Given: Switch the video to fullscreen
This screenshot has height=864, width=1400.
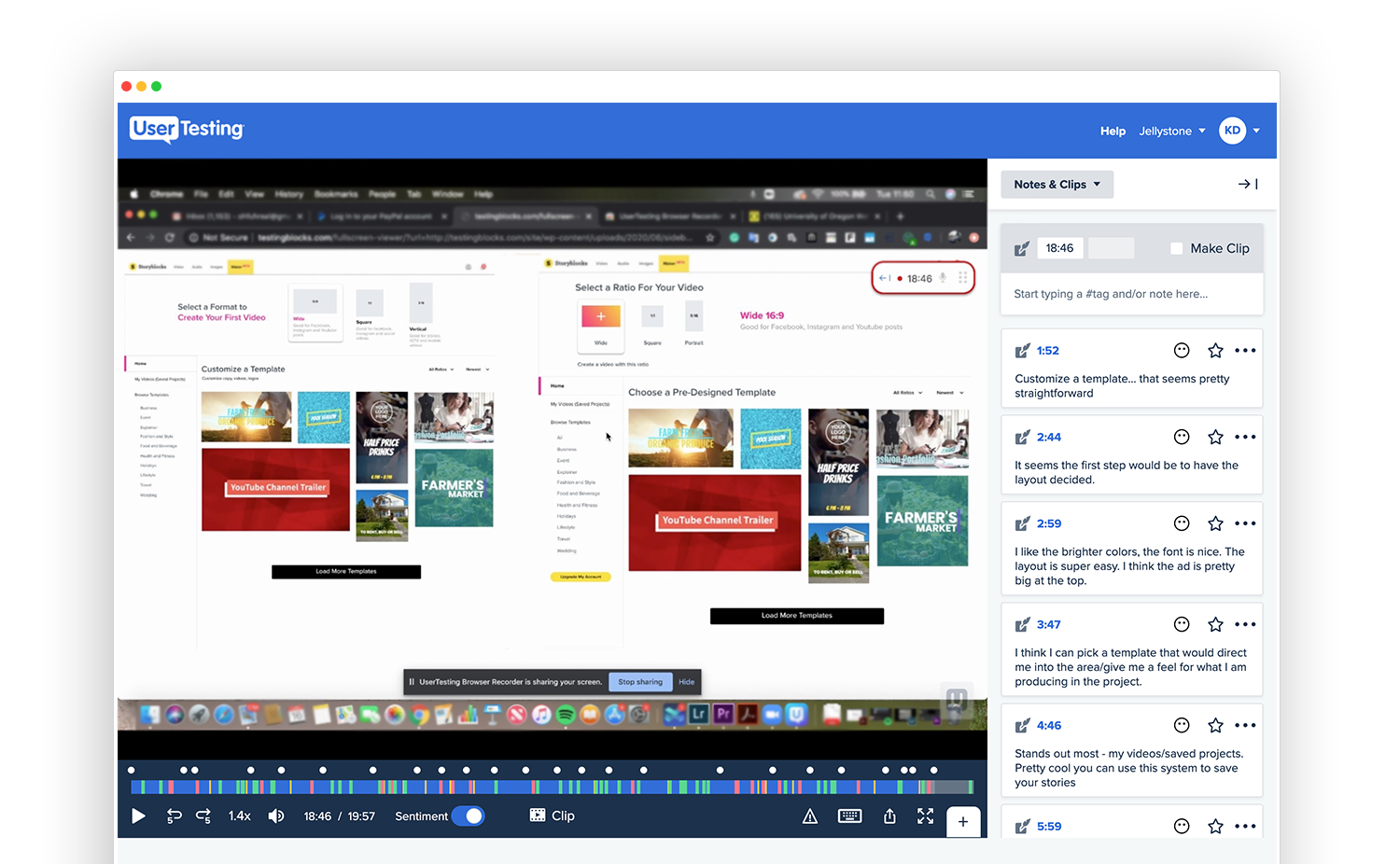Looking at the screenshot, I should point(925,816).
